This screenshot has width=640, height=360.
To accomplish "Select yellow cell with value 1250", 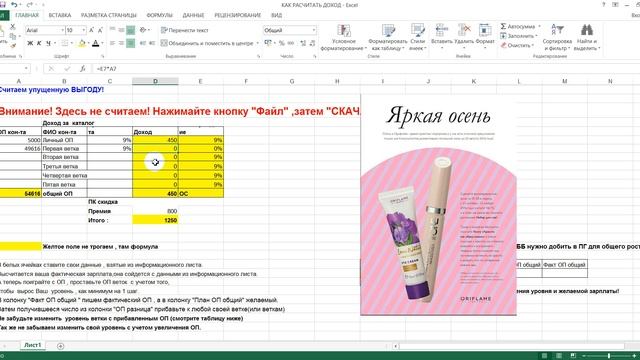I will [x=155, y=220].
